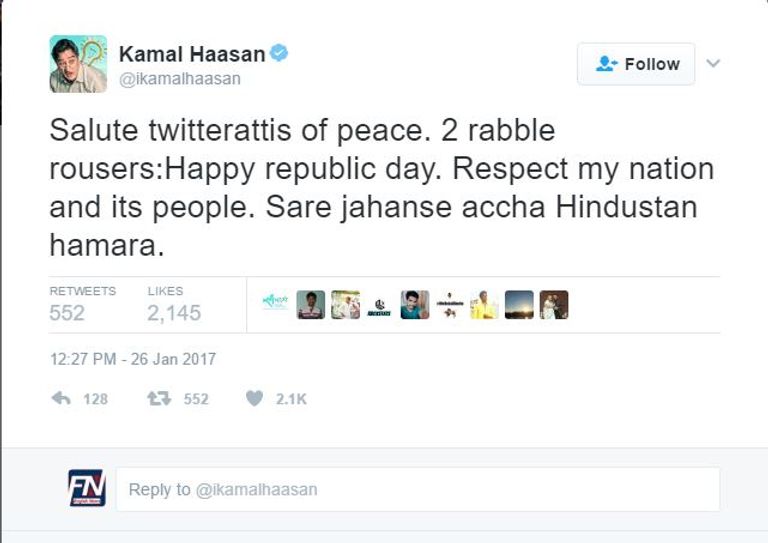This screenshot has width=768, height=543.
Task: Click the blue verified badge
Action: point(279,53)
